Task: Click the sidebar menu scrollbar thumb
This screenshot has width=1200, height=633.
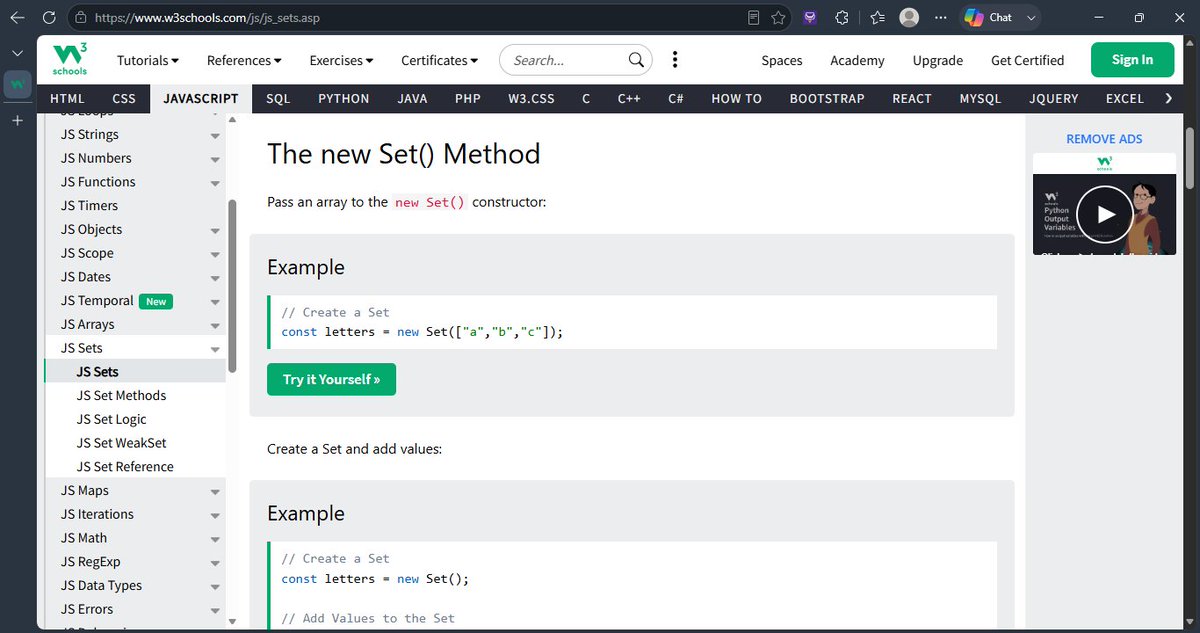Action: (232, 285)
